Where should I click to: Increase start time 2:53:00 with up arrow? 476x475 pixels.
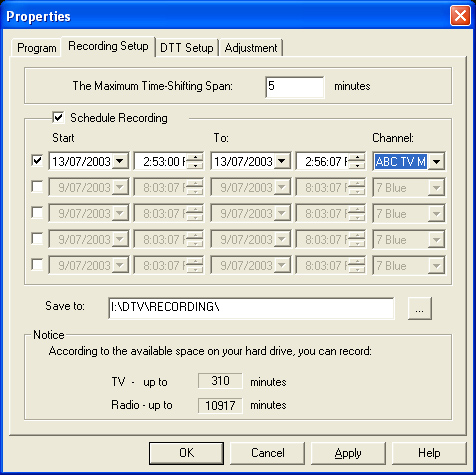click(195, 158)
